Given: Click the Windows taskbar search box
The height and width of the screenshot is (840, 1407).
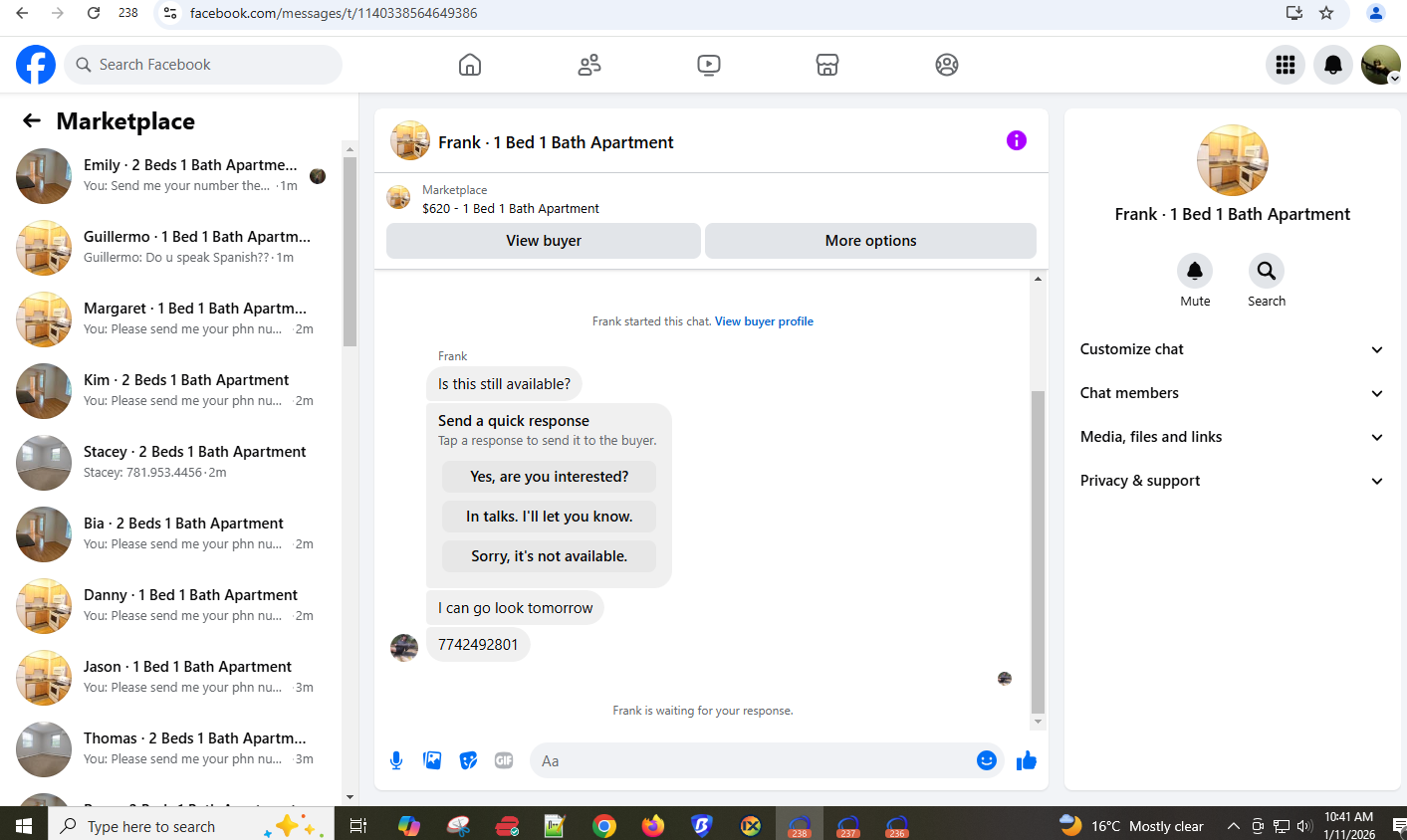Looking at the screenshot, I should (191, 826).
